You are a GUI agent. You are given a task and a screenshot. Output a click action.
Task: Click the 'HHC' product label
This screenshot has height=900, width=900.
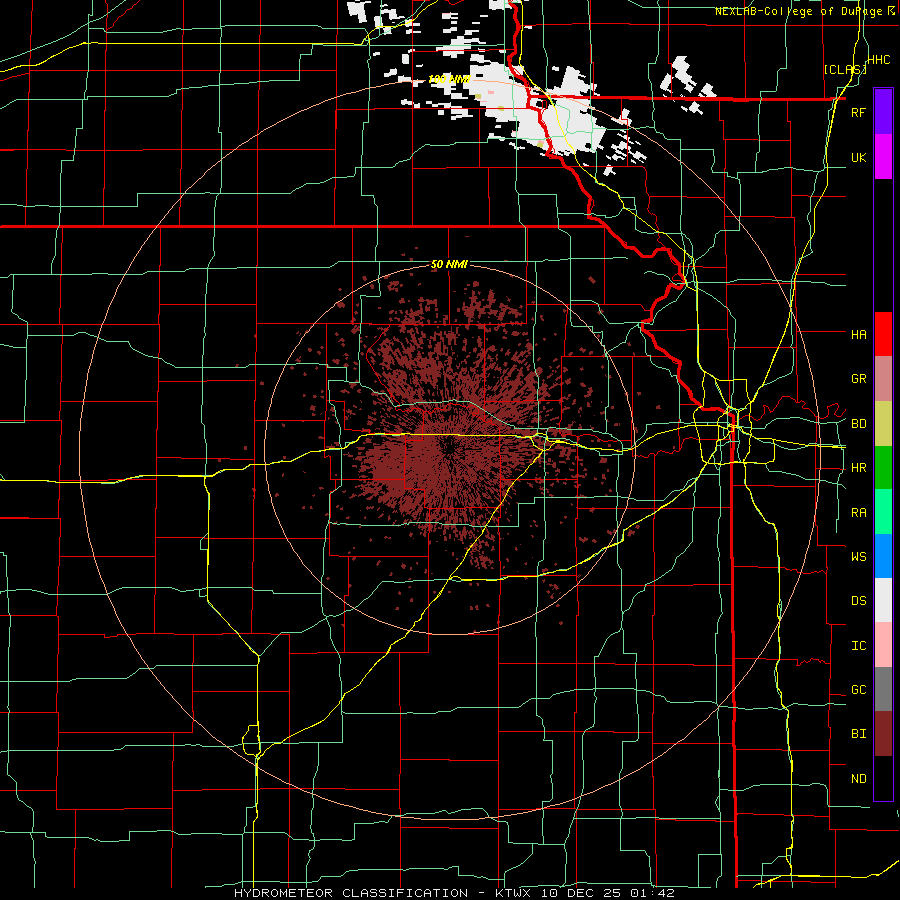(878, 60)
